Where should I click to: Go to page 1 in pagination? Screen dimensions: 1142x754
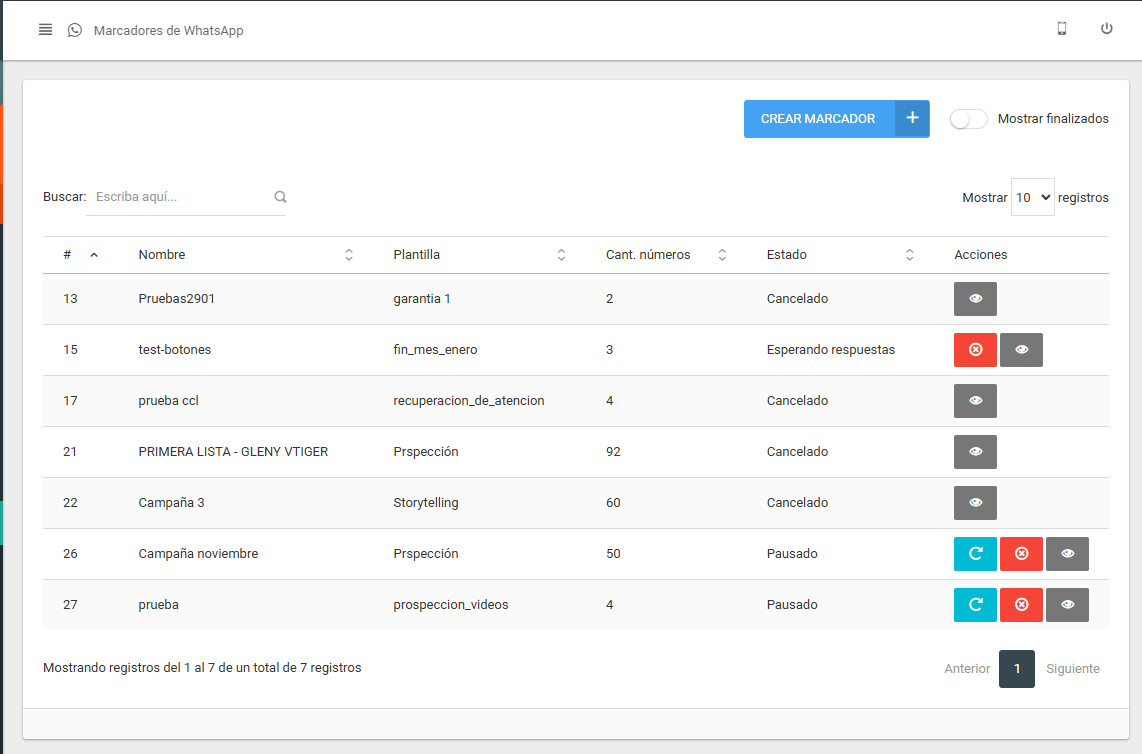click(x=1016, y=669)
